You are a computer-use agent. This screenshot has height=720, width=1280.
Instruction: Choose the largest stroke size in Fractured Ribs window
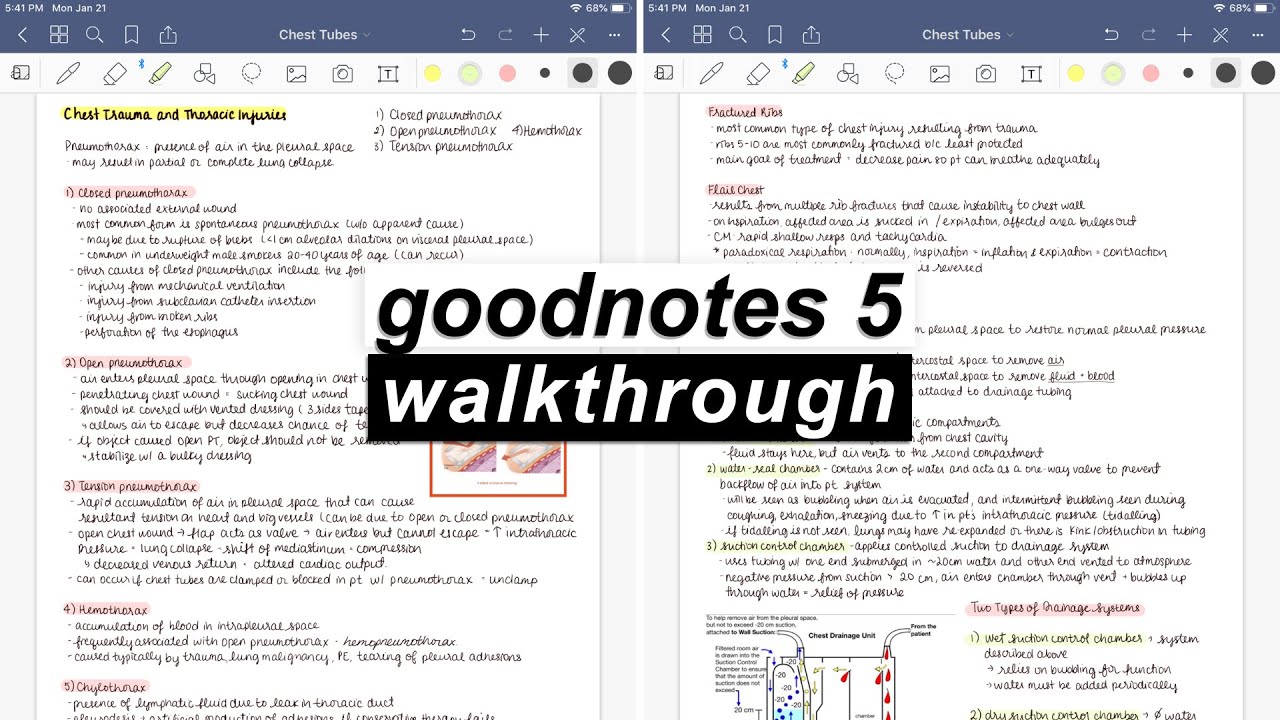[1263, 73]
